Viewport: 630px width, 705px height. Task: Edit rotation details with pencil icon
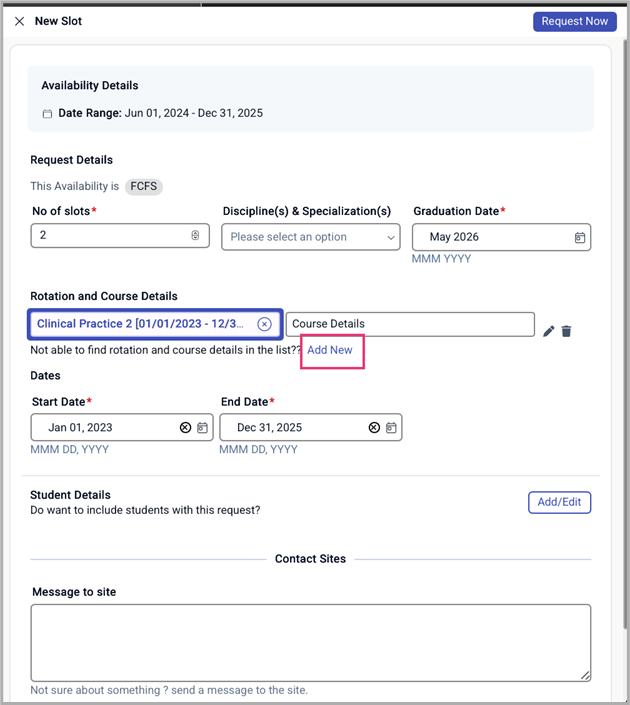click(x=548, y=331)
